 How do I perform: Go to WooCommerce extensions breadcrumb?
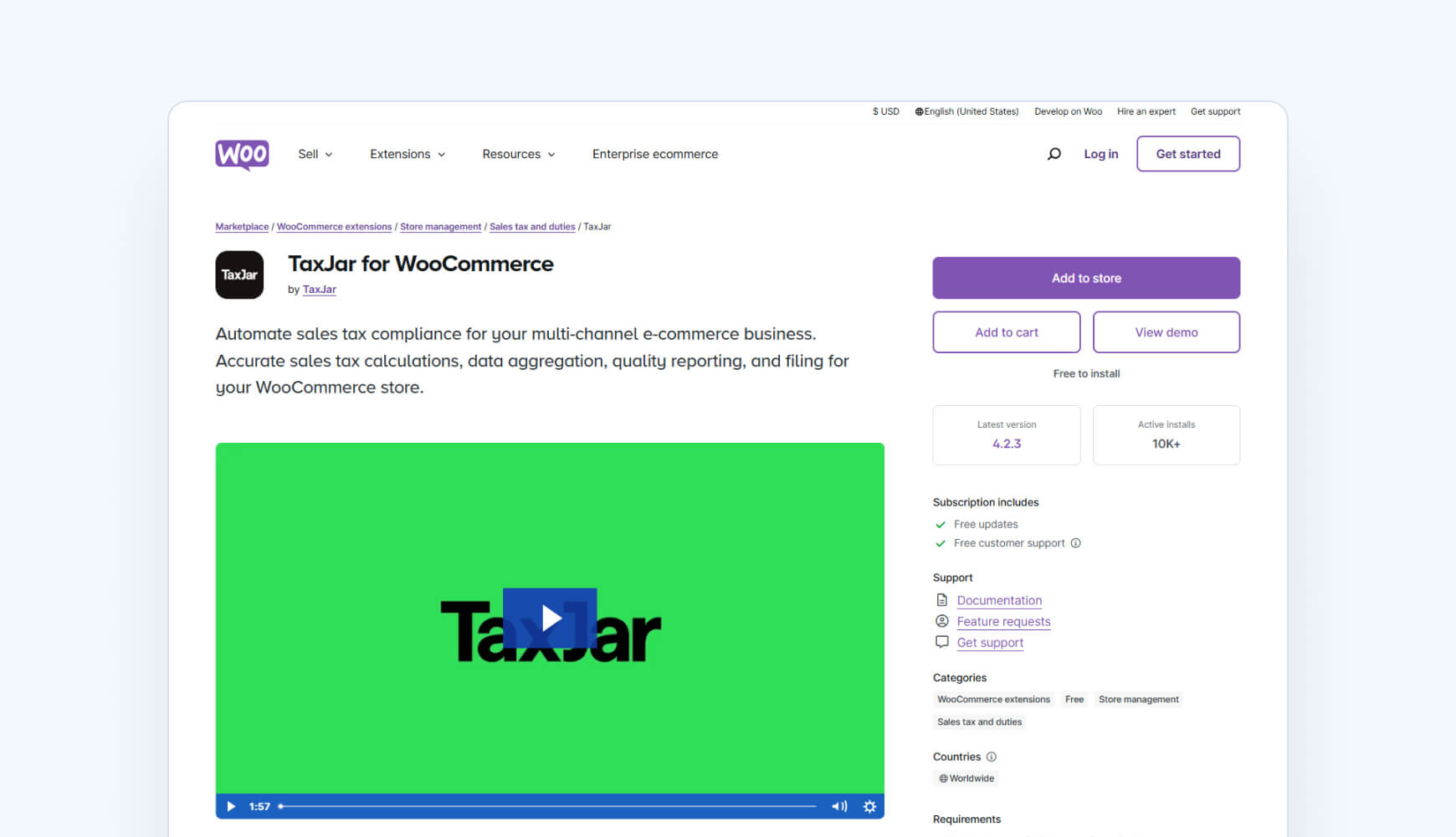coord(334,227)
